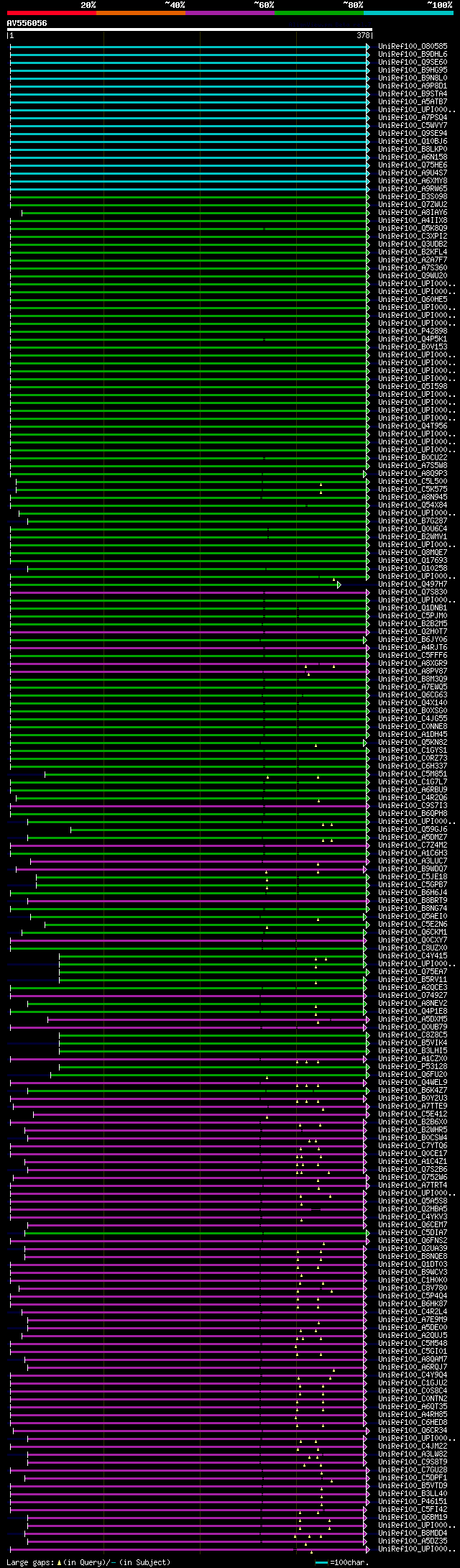Viewport: 460px width, 1568px height.
Task: Click the cyan arrowhead ending UniRef100_B9DHL6 alignment
Action: (368, 55)
